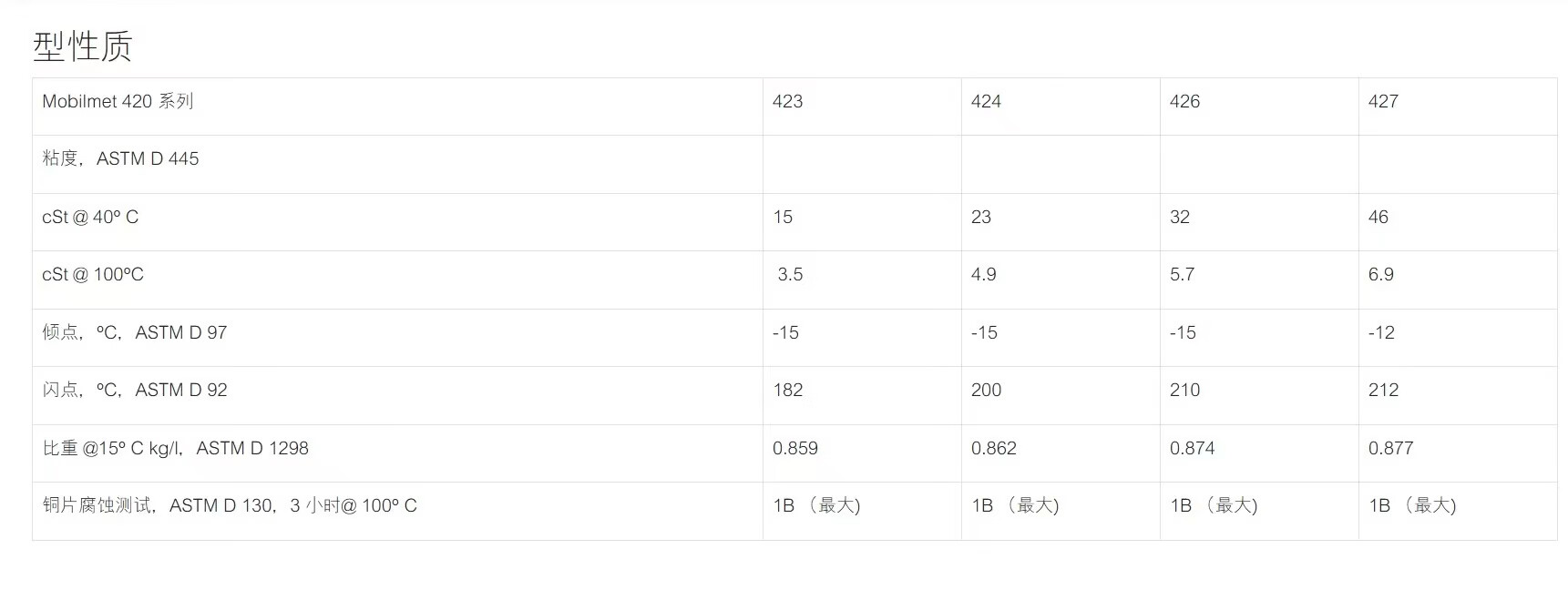Screen dimensions: 1568x600
Task: Select the 铜片腐蚀测试 ASTM D 130 row label
Action: (230, 505)
